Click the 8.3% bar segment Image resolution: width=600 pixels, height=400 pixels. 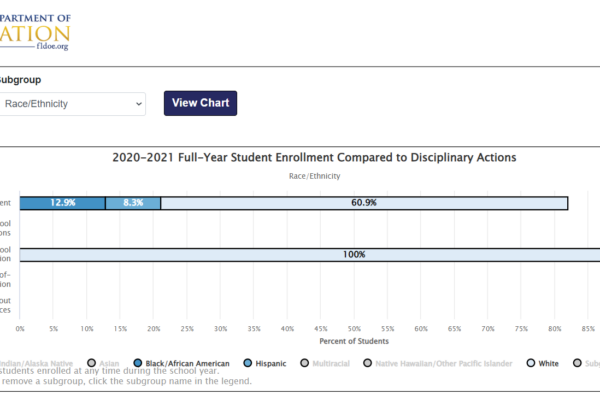click(x=133, y=203)
